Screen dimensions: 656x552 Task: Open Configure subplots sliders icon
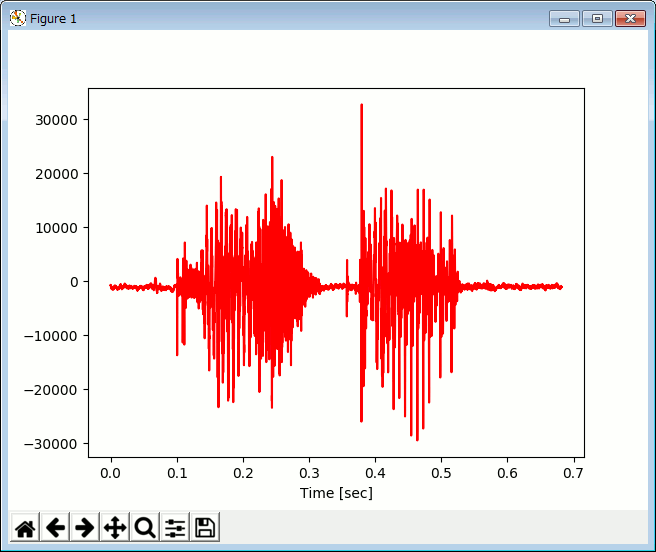point(175,527)
